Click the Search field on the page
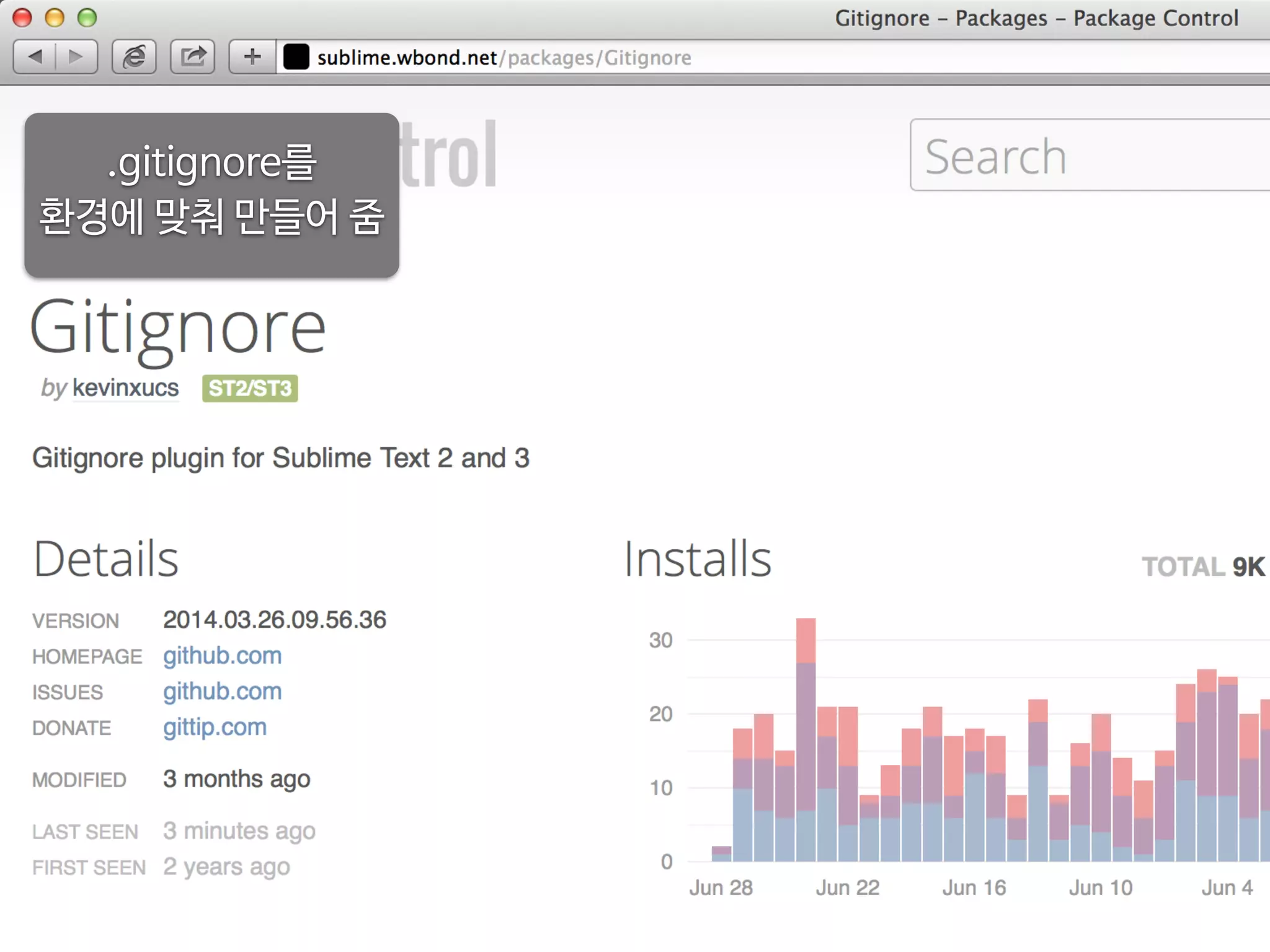The height and width of the screenshot is (952, 1270). (1090, 155)
